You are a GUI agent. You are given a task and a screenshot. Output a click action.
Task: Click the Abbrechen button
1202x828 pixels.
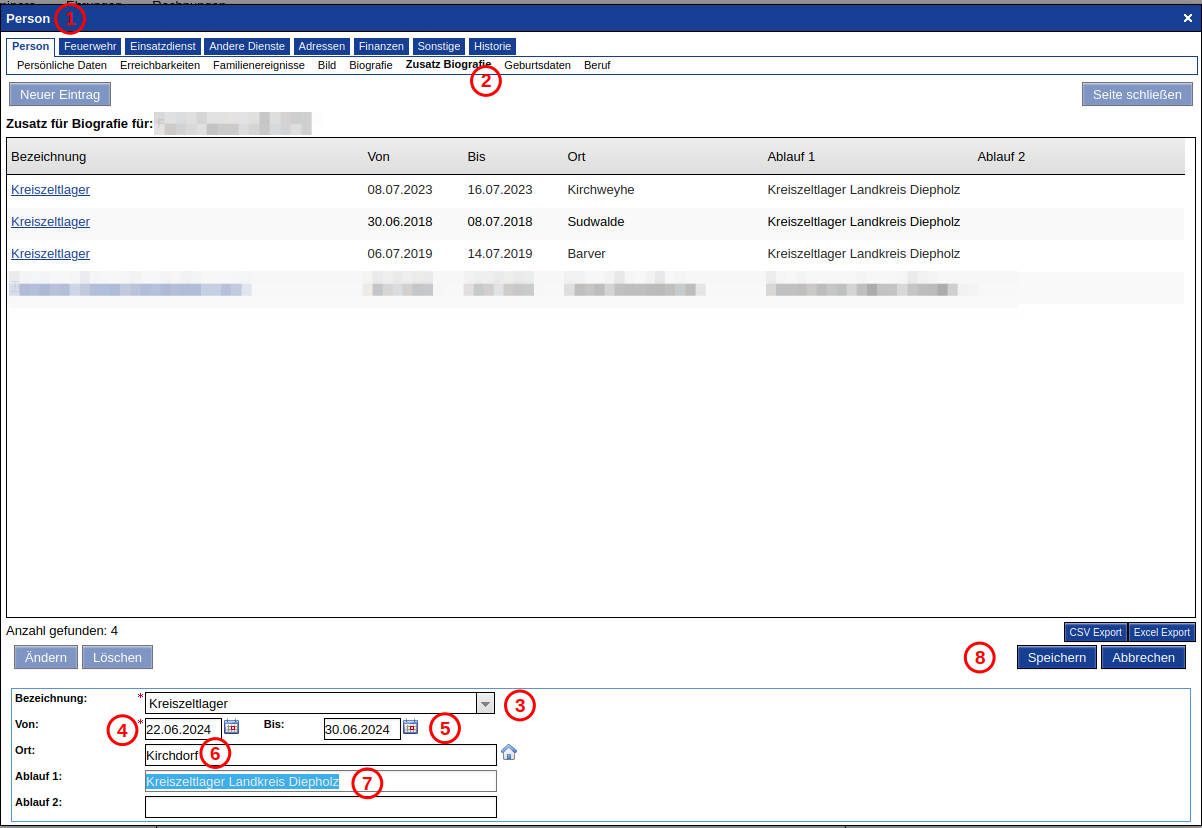pyautogui.click(x=1143, y=657)
